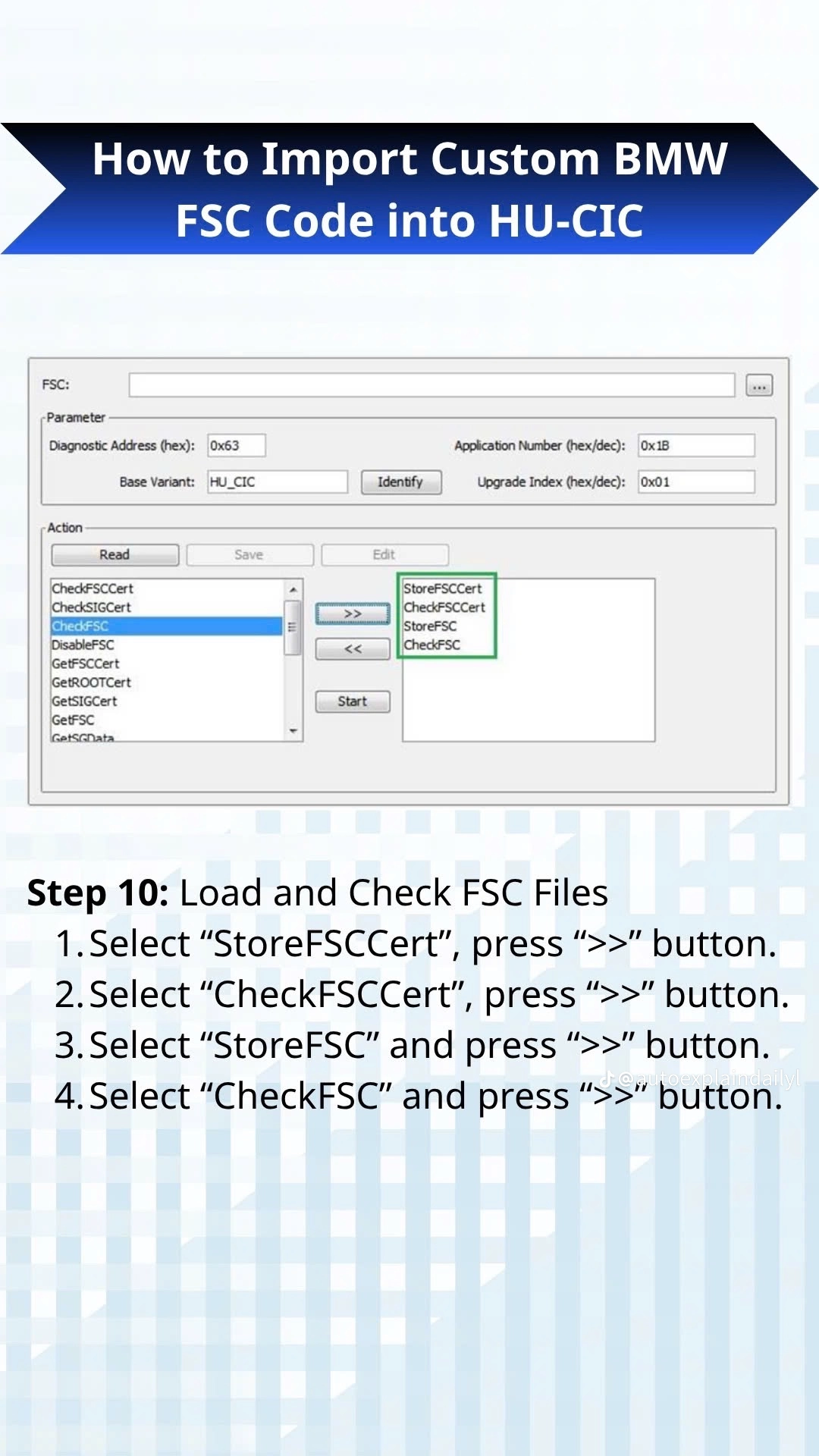This screenshot has width=819, height=1456.
Task: Select StoreFSC in the queued list
Action: (x=431, y=626)
